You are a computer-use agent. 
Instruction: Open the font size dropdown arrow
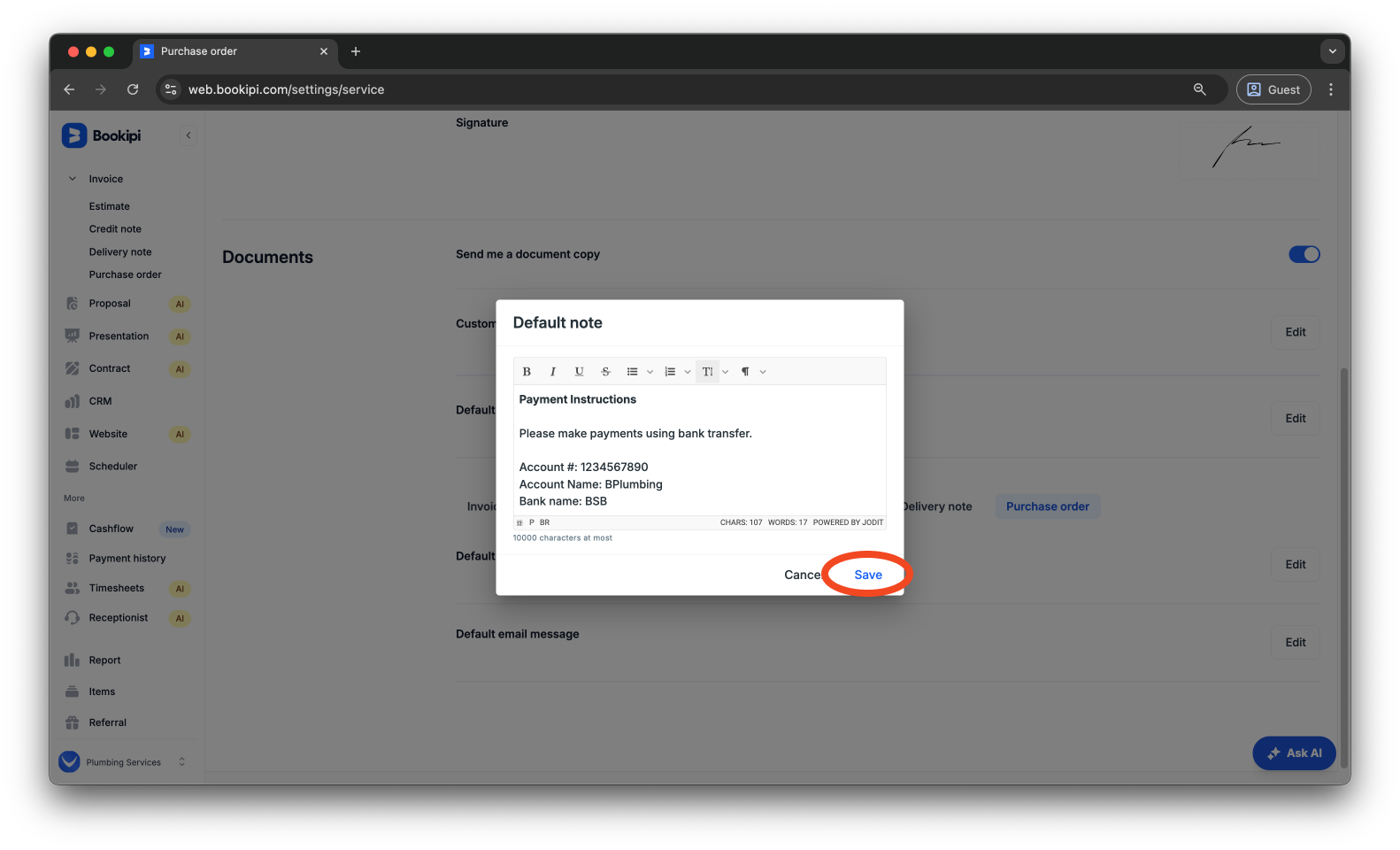(726, 372)
